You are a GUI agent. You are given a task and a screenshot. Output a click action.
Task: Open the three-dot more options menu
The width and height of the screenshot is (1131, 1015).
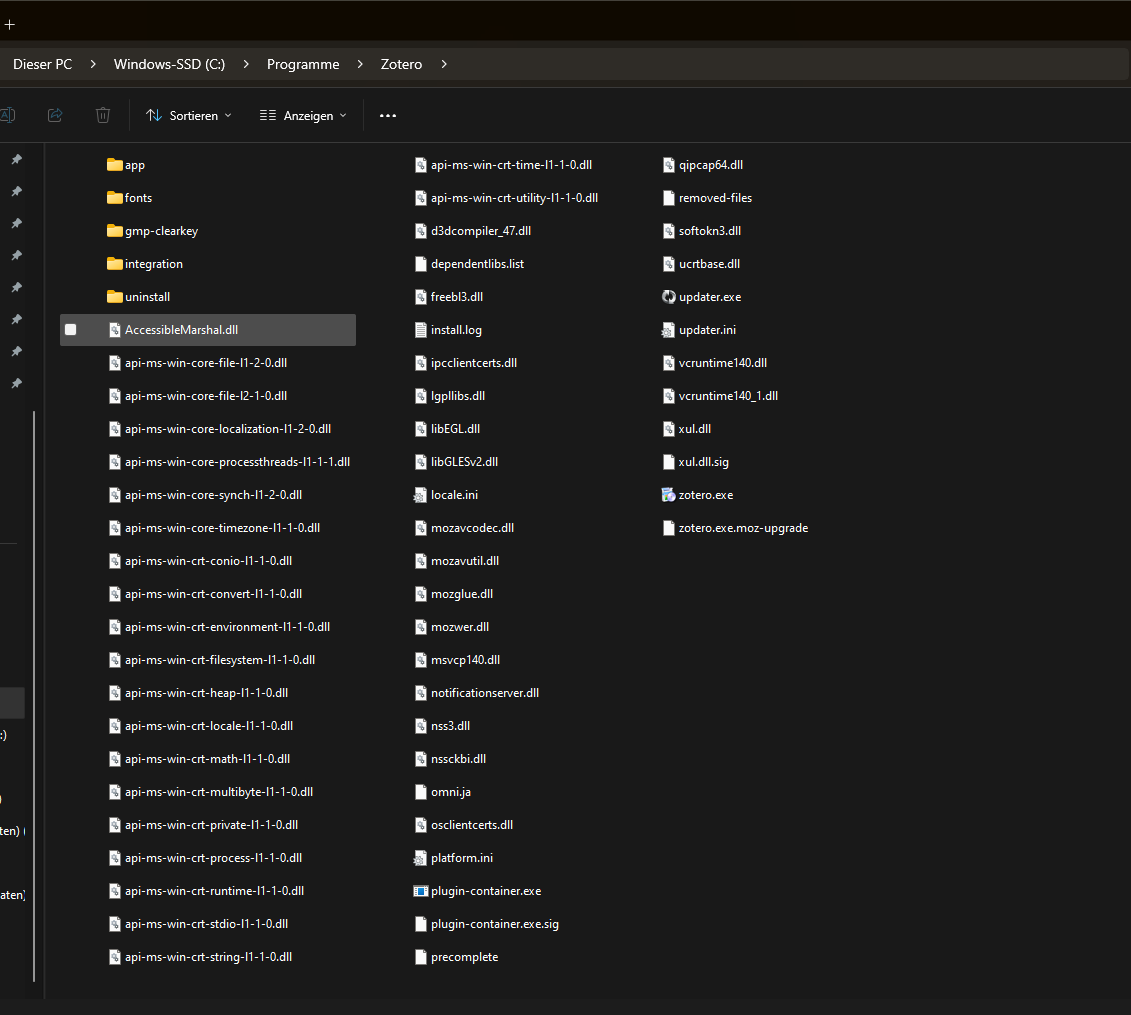388,115
